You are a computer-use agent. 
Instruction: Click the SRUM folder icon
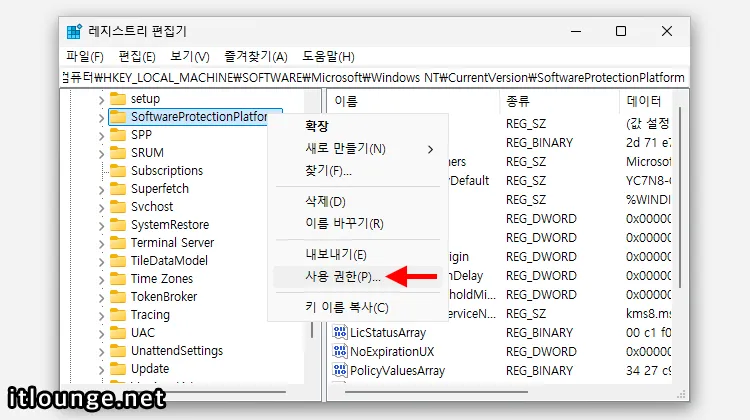point(118,153)
